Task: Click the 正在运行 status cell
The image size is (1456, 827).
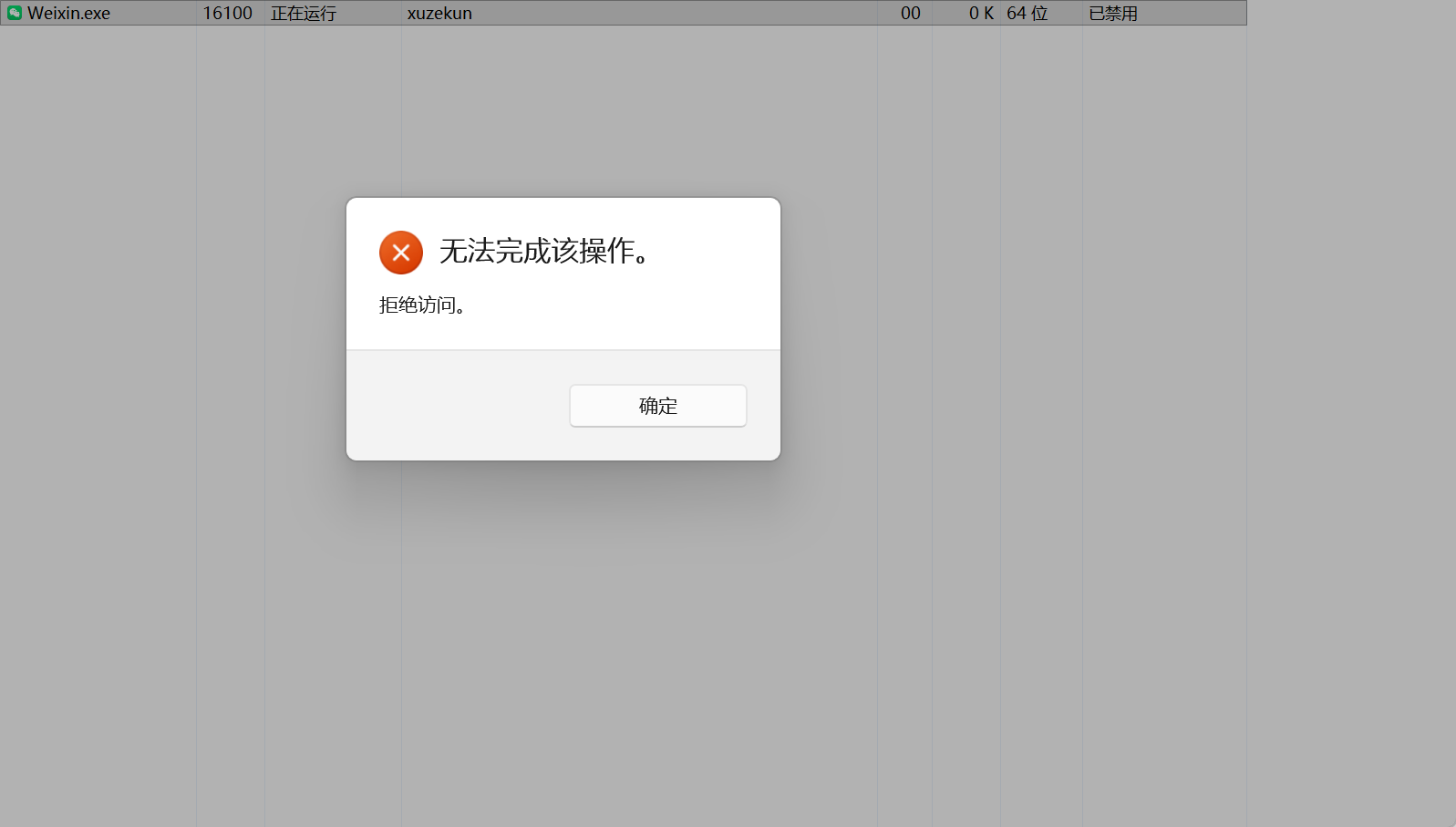Action: (304, 14)
